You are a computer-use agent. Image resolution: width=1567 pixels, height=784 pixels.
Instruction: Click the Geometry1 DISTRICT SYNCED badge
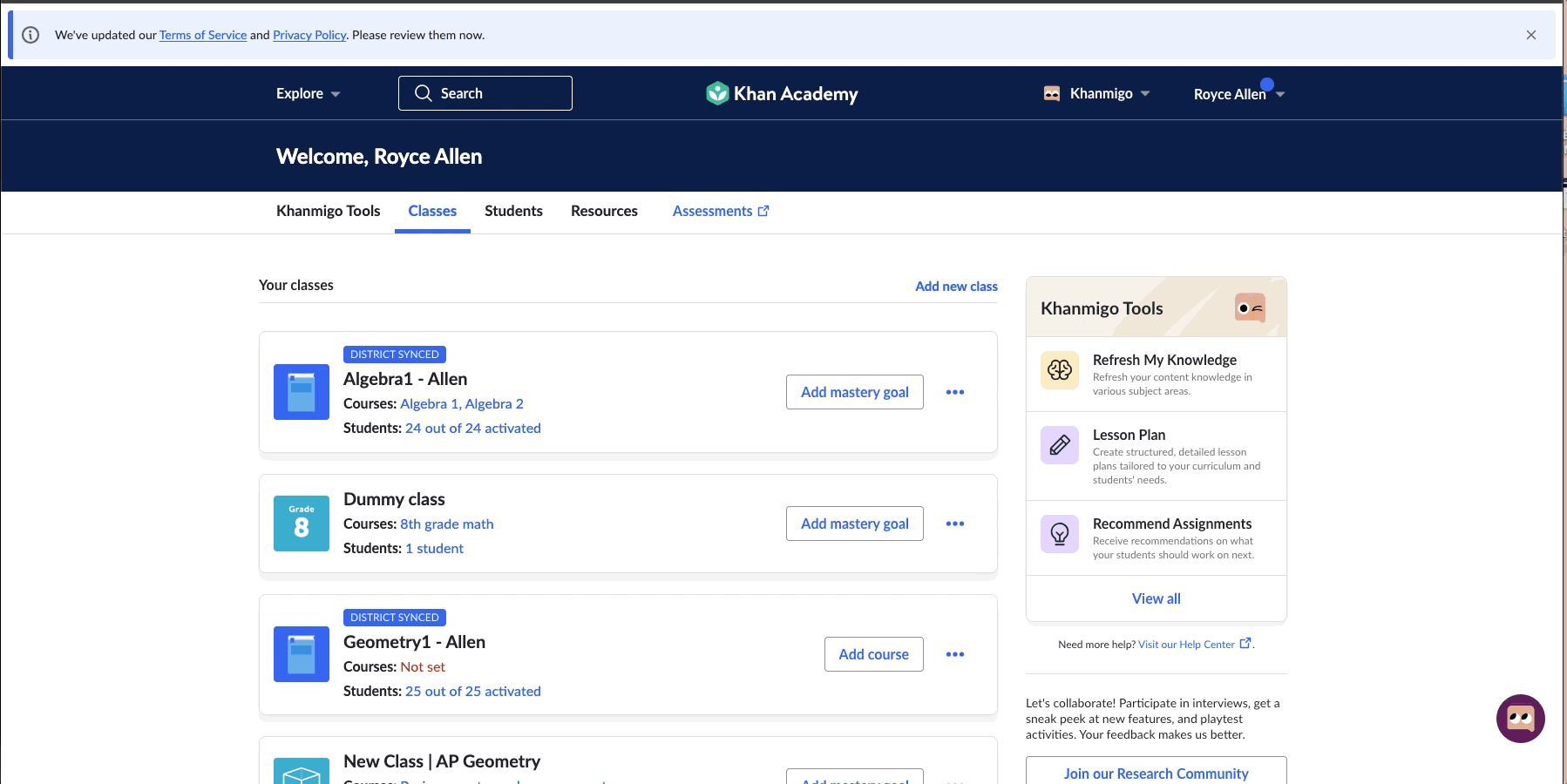[395, 618]
